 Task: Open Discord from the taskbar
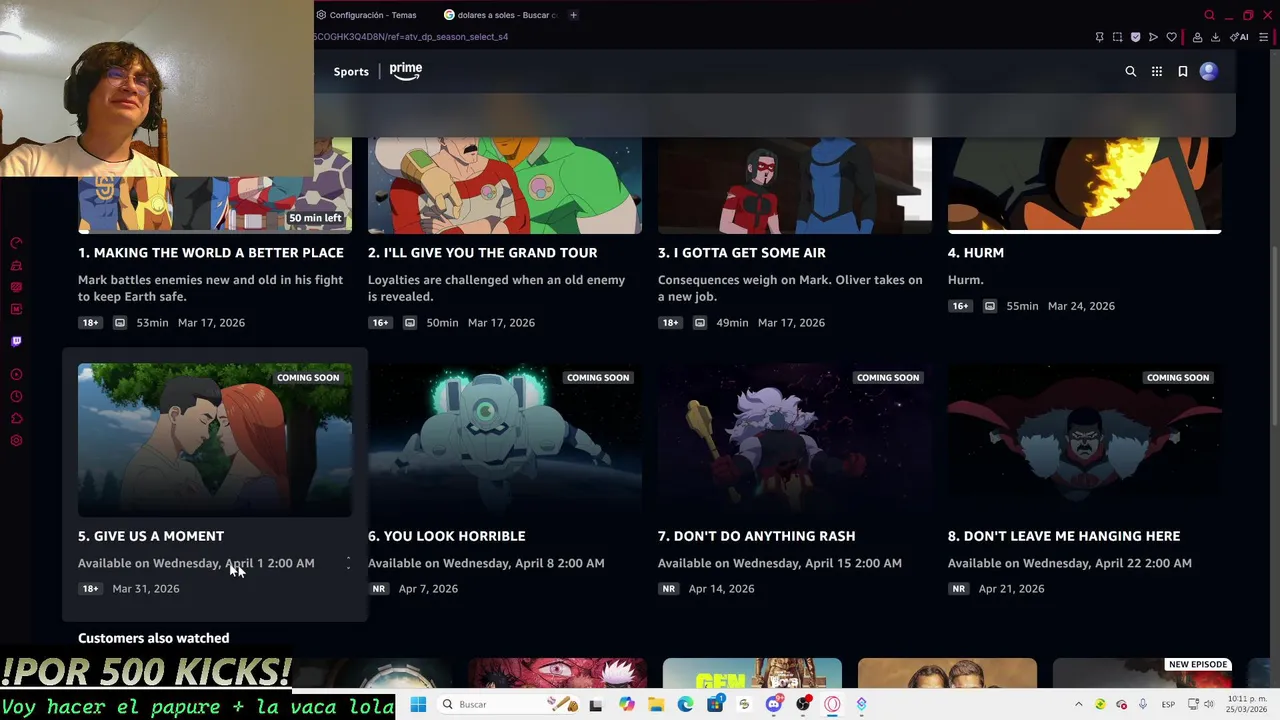[773, 704]
